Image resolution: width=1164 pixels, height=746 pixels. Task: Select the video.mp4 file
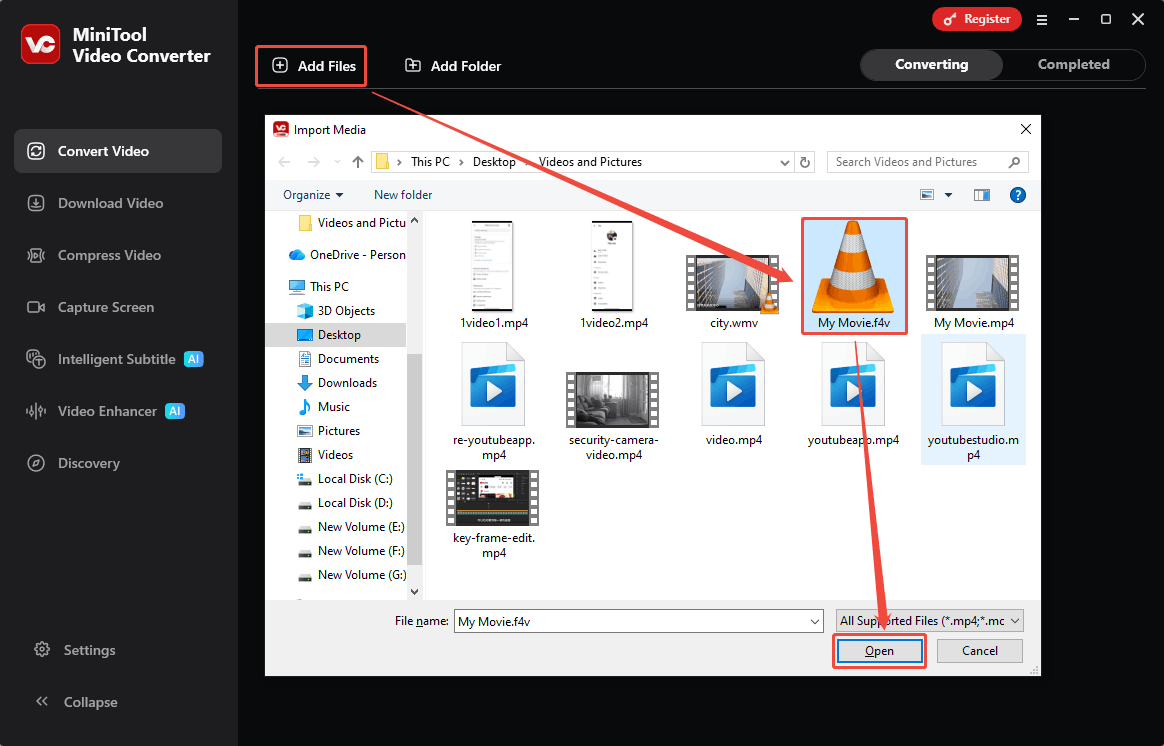pos(733,393)
